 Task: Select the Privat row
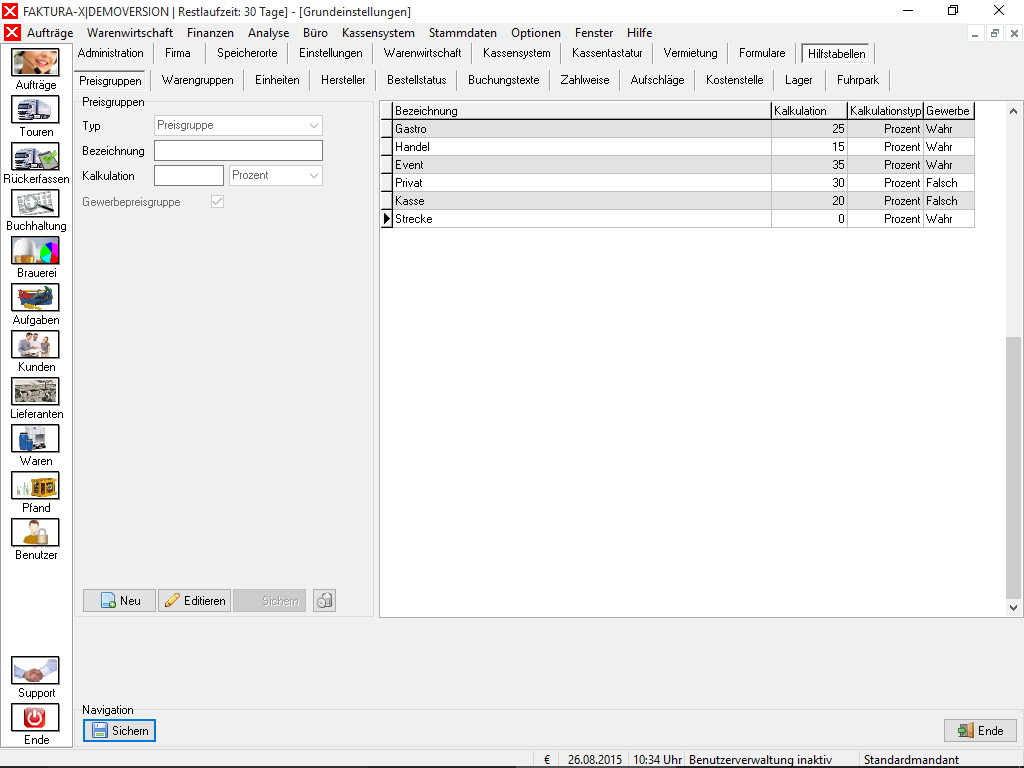pyautogui.click(x=677, y=183)
